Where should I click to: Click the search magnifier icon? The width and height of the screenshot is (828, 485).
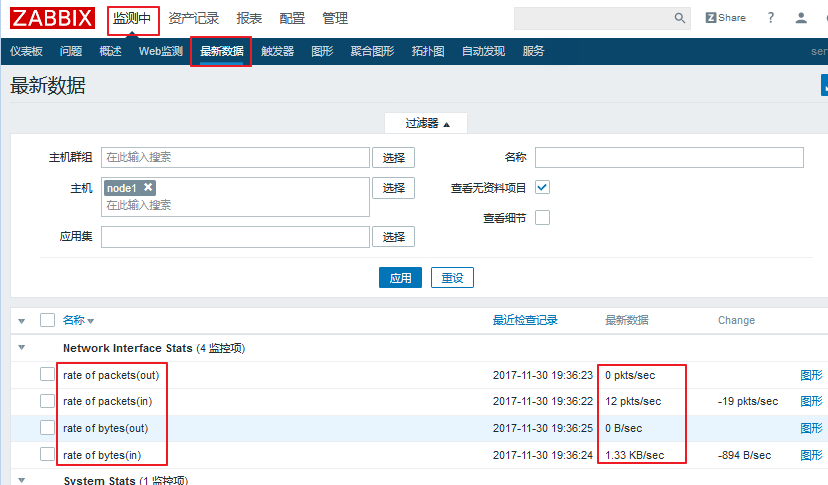point(680,18)
